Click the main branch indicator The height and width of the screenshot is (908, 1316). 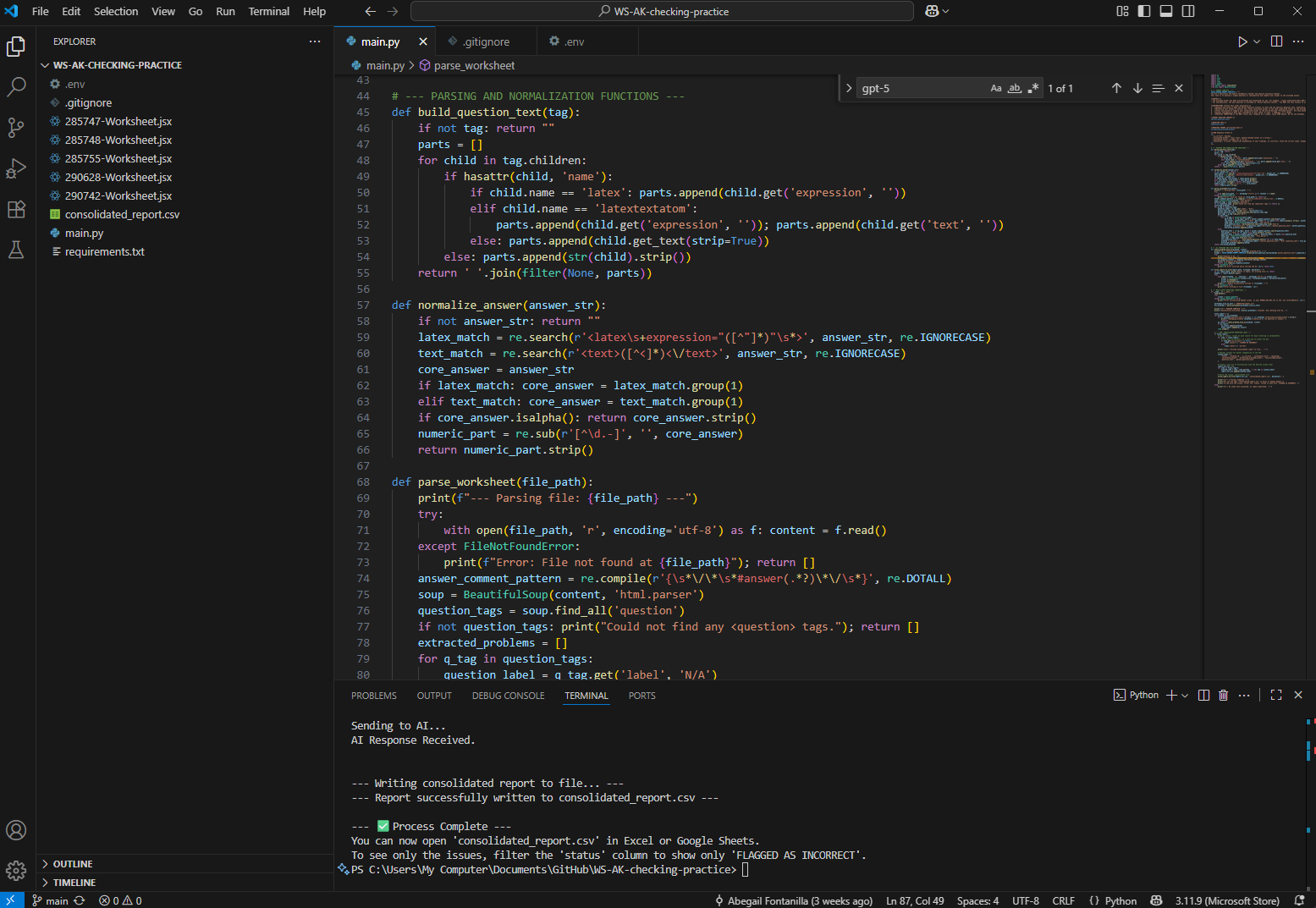pos(51,900)
